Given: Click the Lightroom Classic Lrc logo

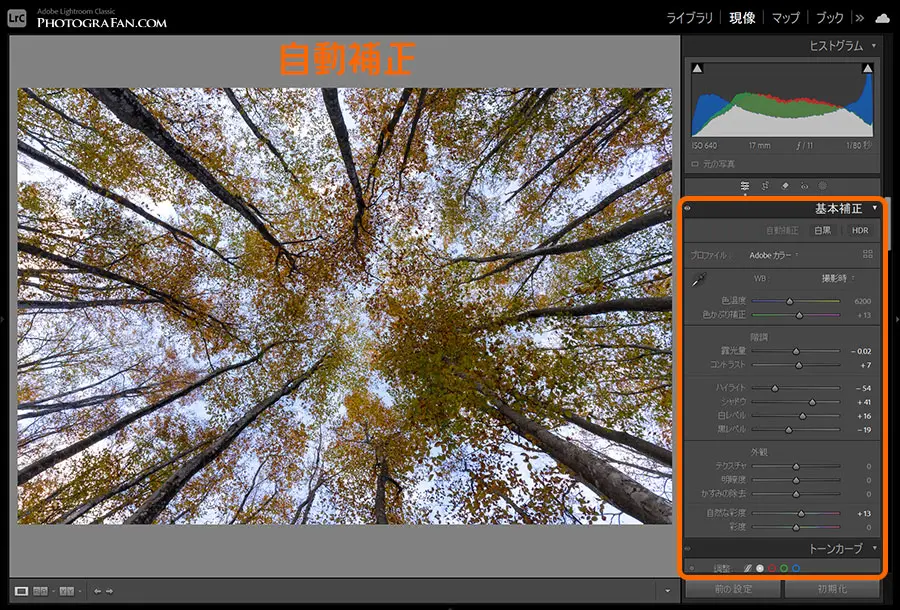Looking at the screenshot, I should pos(17,18).
